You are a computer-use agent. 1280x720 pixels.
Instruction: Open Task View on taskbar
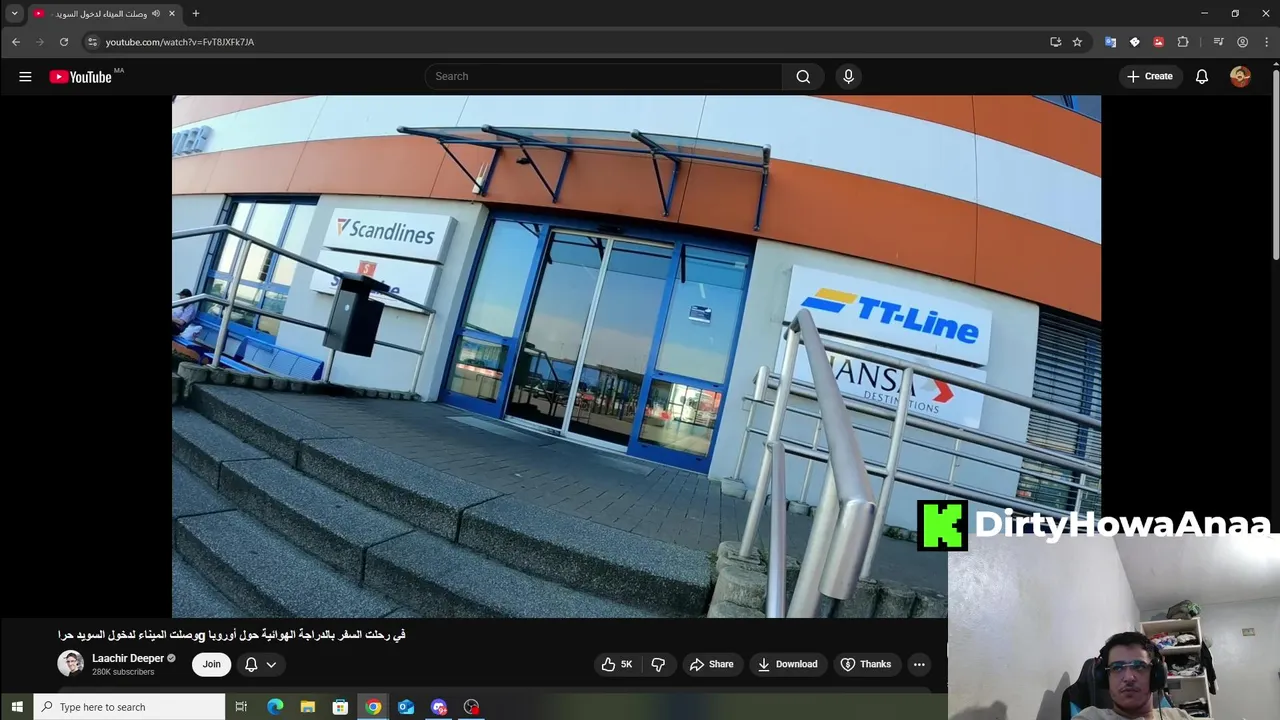[241, 707]
